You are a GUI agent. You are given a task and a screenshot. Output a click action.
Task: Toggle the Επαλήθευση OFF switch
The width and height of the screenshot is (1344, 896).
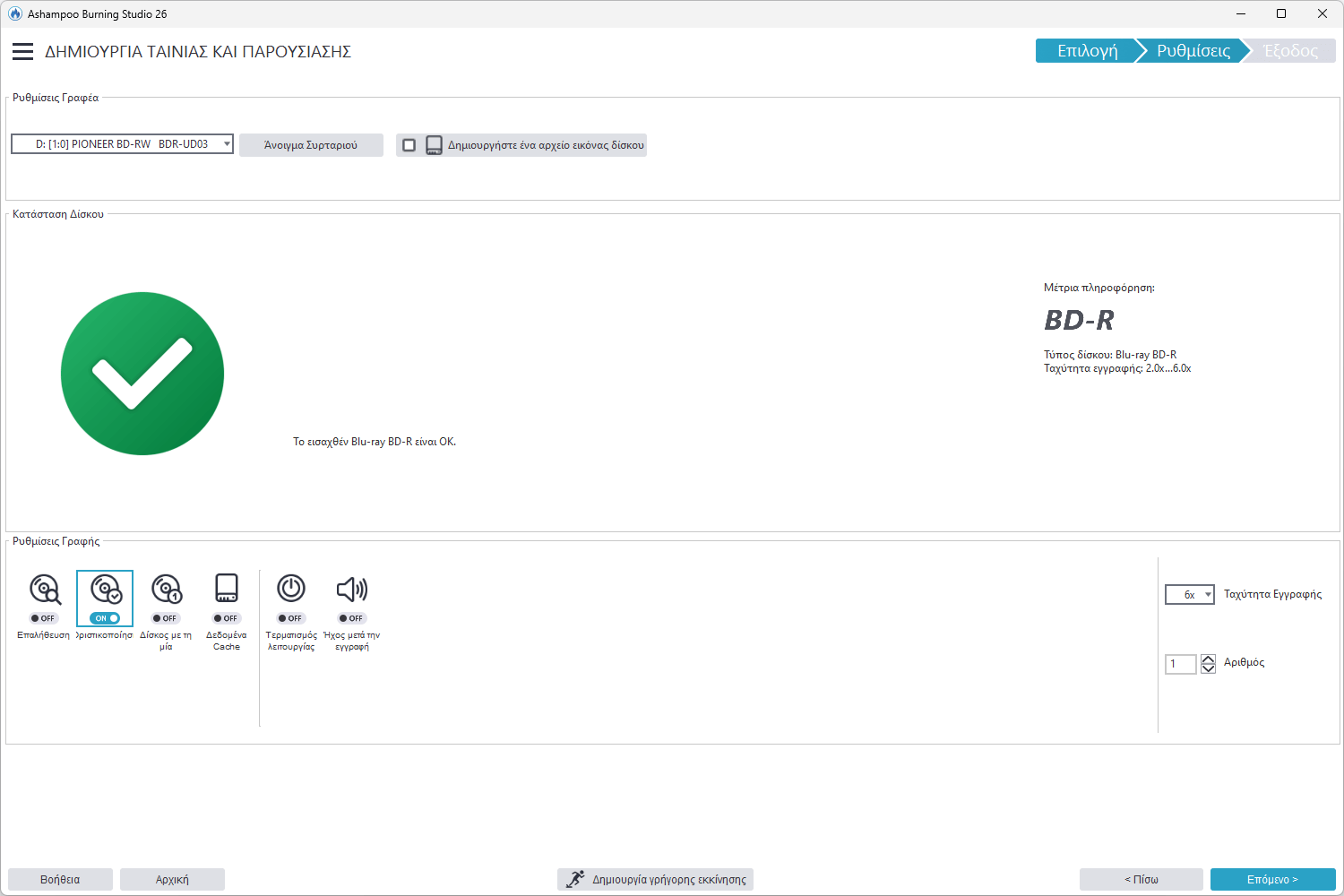click(x=43, y=618)
